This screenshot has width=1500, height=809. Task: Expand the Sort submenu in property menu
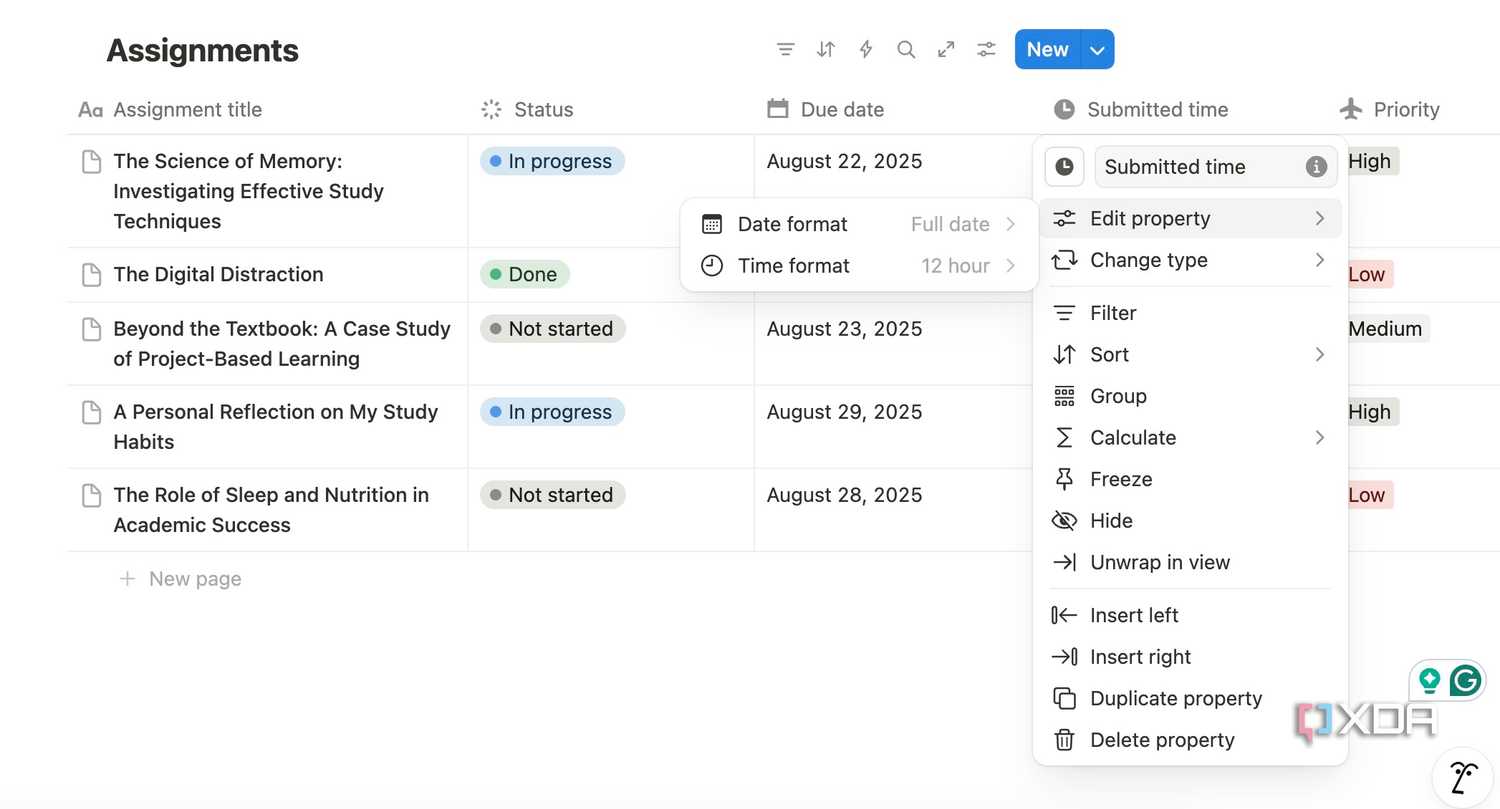coord(1190,355)
